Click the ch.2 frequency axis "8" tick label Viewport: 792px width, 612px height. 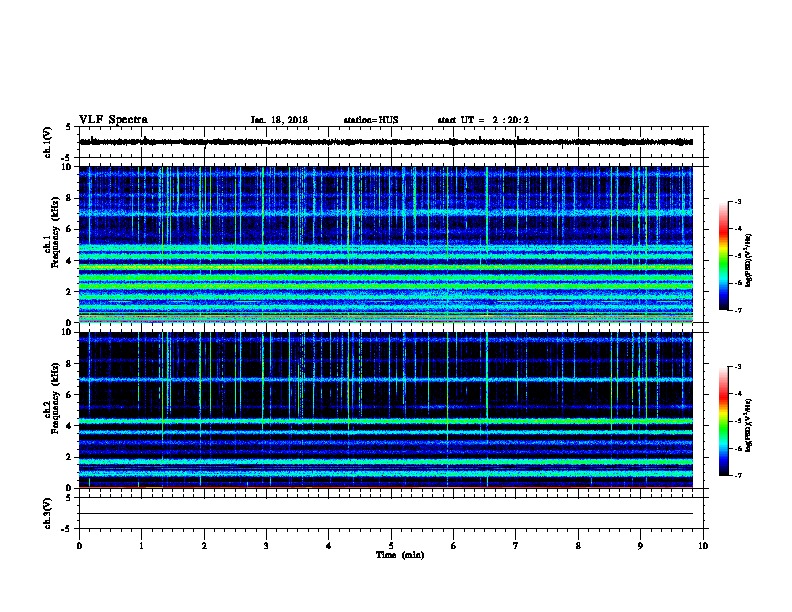pos(69,364)
